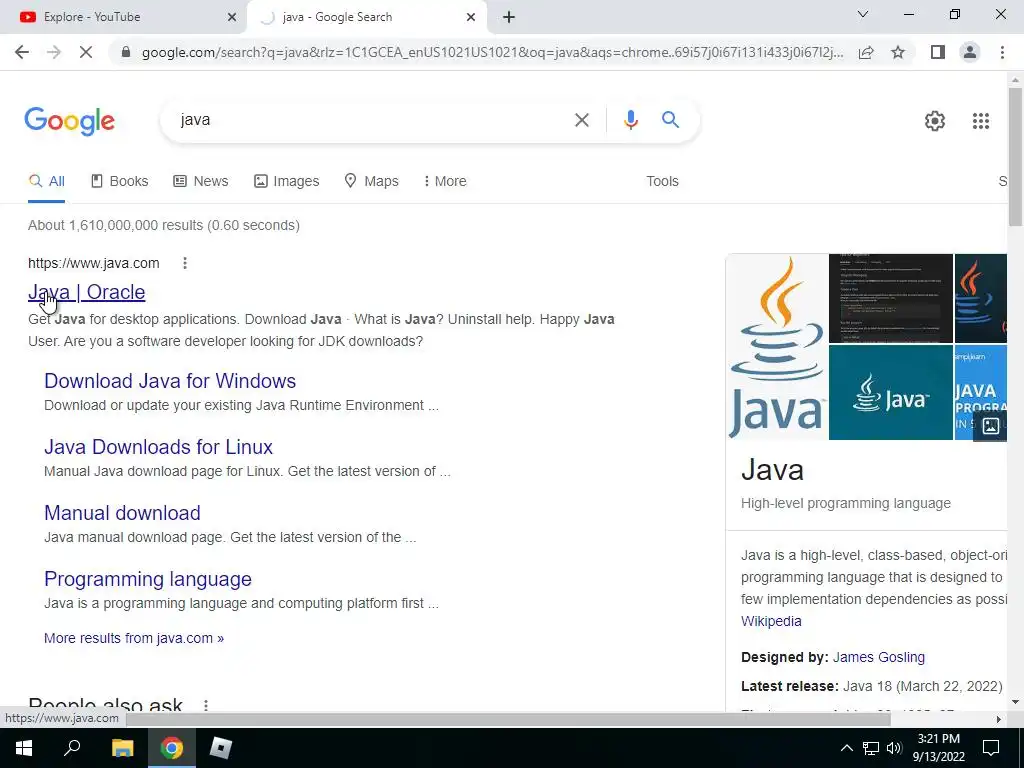Screen dimensions: 1024x768
Task: Click the voice search microphone icon
Action: click(x=630, y=120)
